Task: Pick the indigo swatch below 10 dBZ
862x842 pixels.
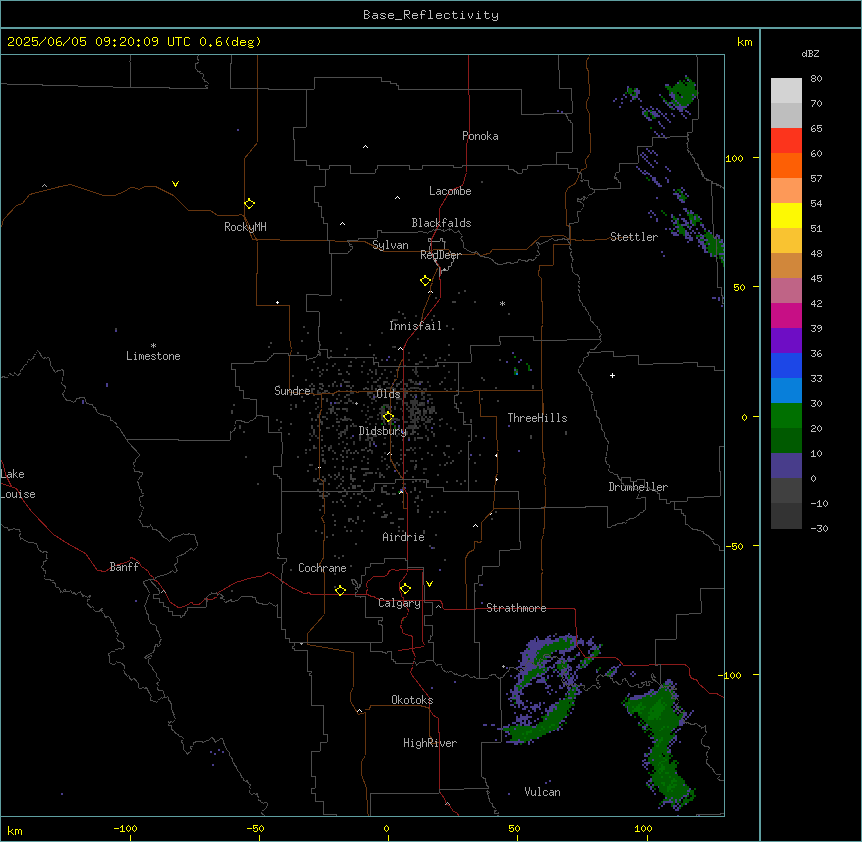Action: click(786, 466)
